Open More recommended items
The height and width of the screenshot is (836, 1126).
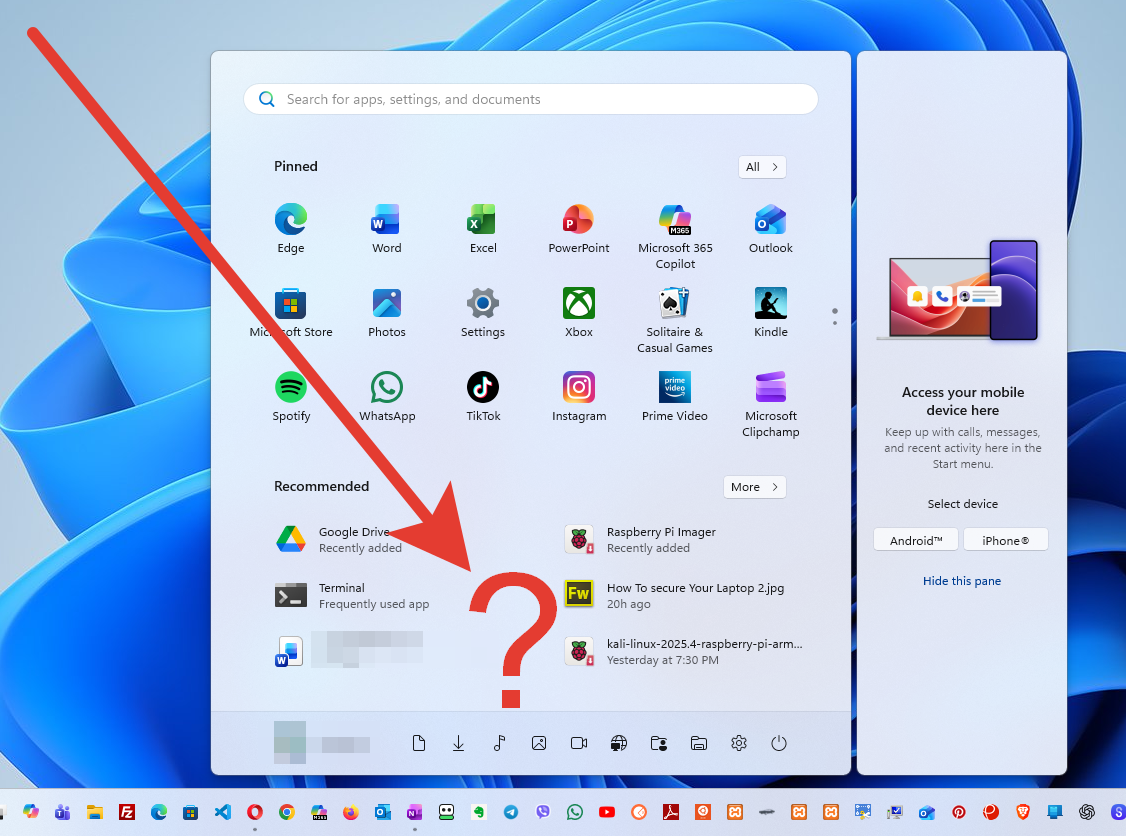[x=754, y=487]
